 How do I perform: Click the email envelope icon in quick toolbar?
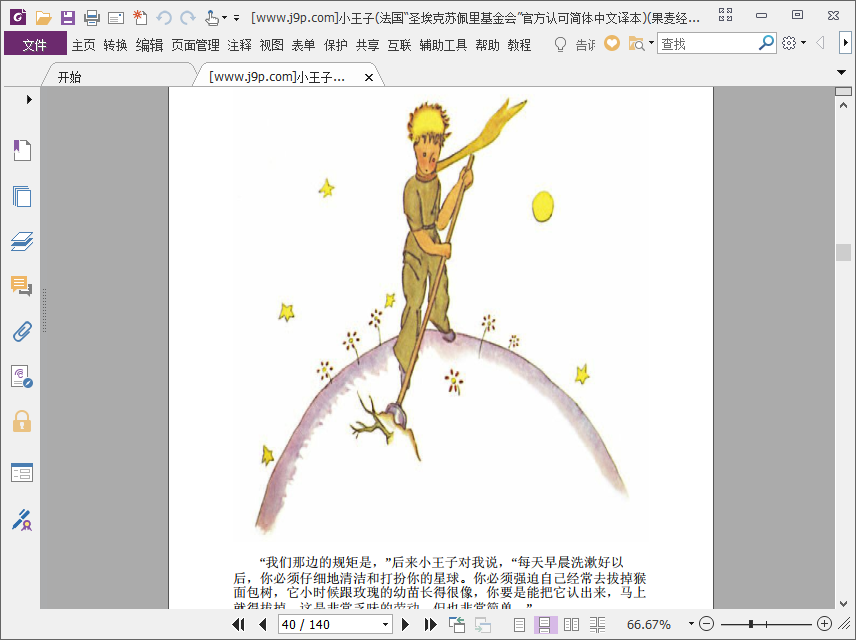click(116, 19)
